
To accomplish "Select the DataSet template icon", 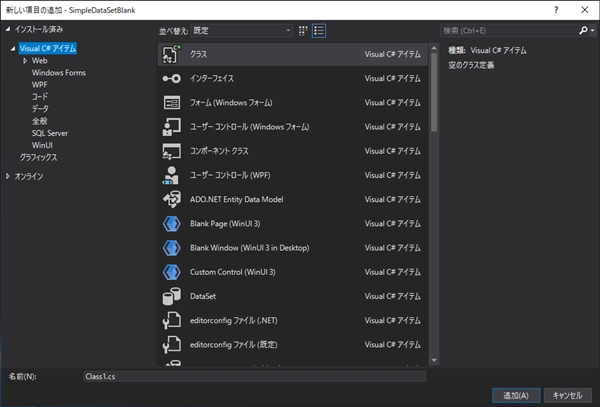I will click(171, 296).
